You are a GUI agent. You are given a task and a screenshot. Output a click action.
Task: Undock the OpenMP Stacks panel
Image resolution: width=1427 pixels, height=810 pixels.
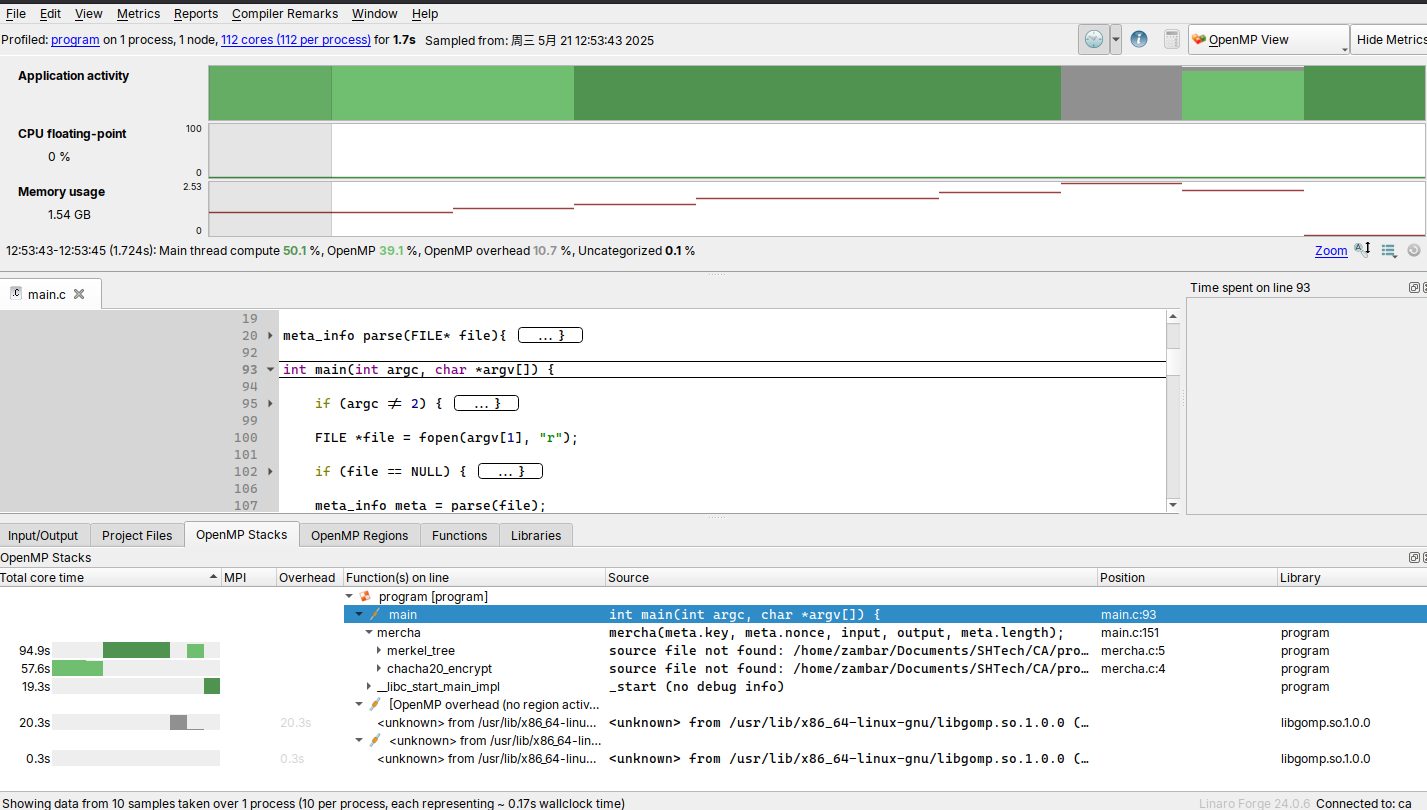pyautogui.click(x=1414, y=558)
